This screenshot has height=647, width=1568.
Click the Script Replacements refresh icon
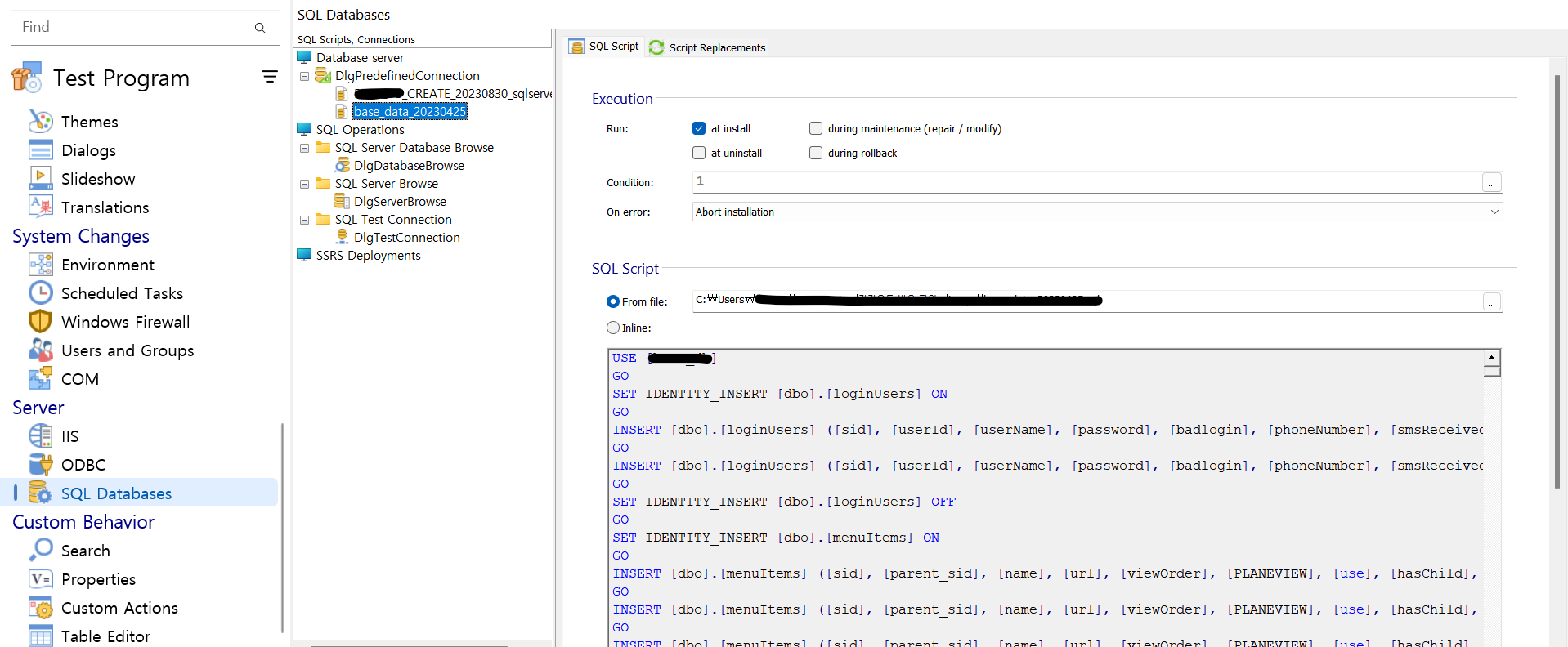coord(656,47)
